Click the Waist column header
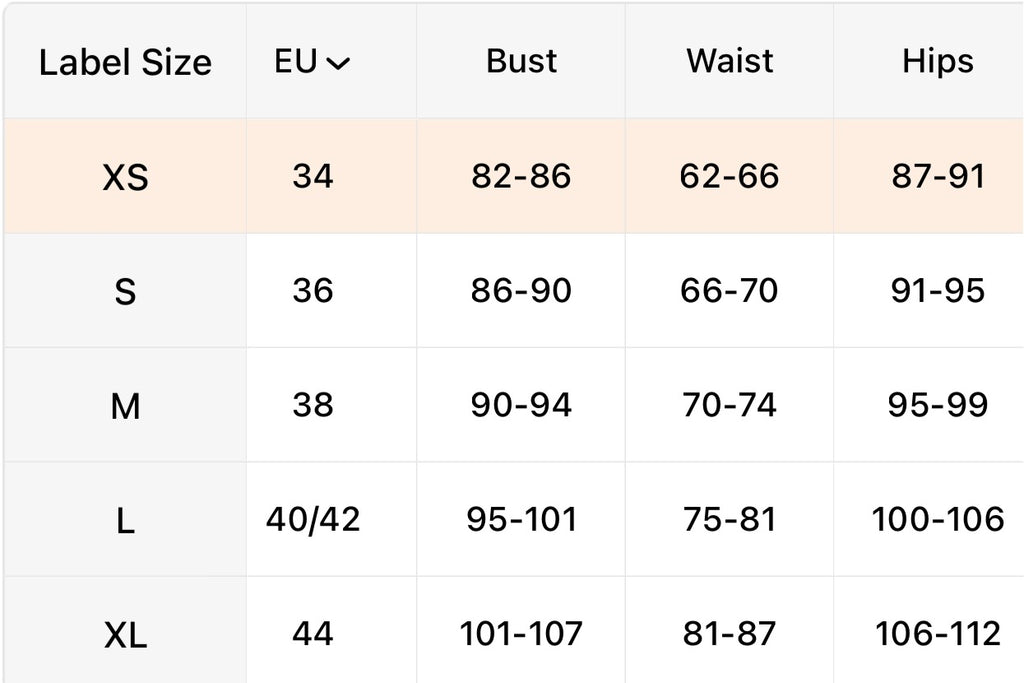 tap(729, 61)
